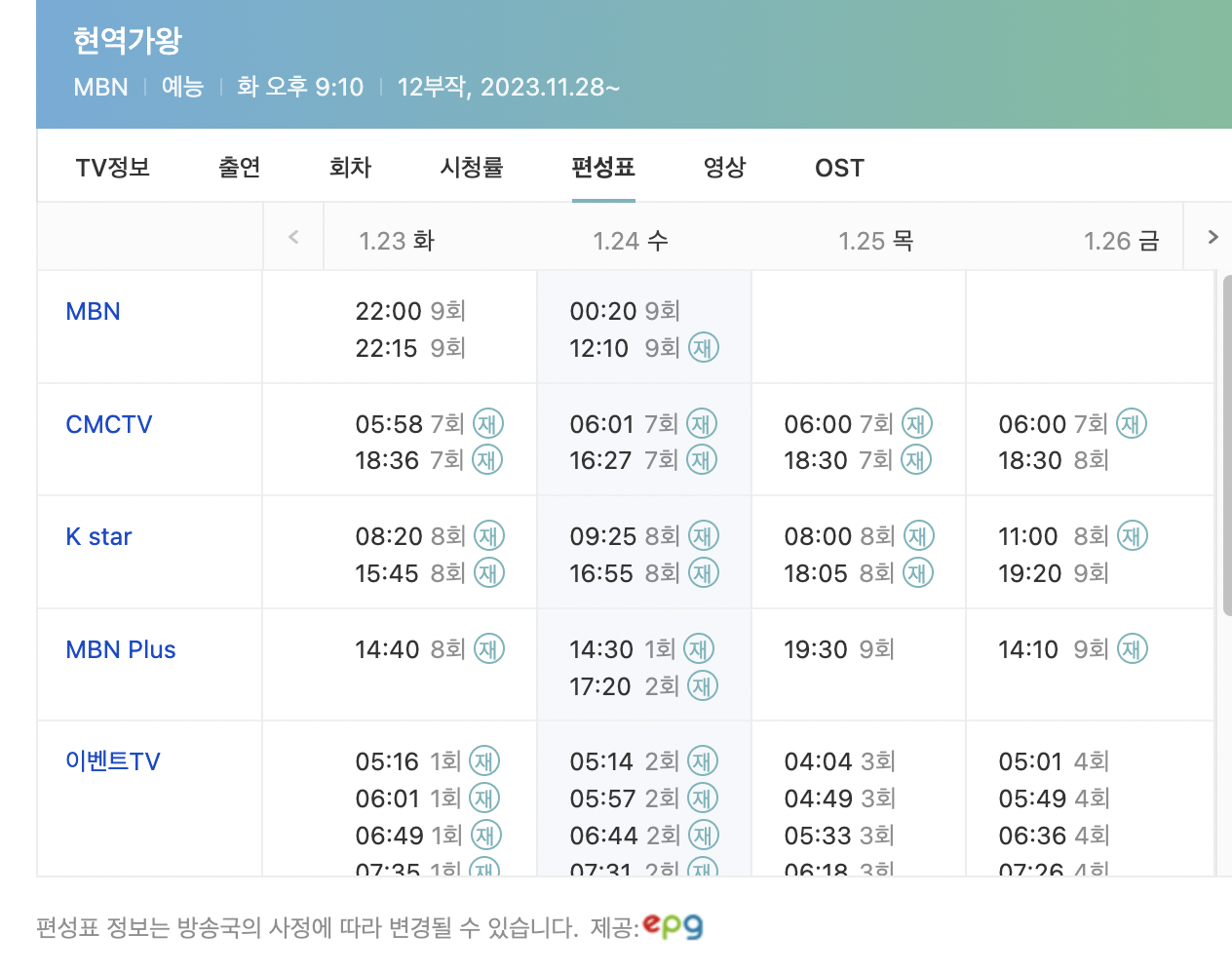Click the rerun badge for CMCTV 18:36
This screenshot has height=973, width=1232.
487,460
